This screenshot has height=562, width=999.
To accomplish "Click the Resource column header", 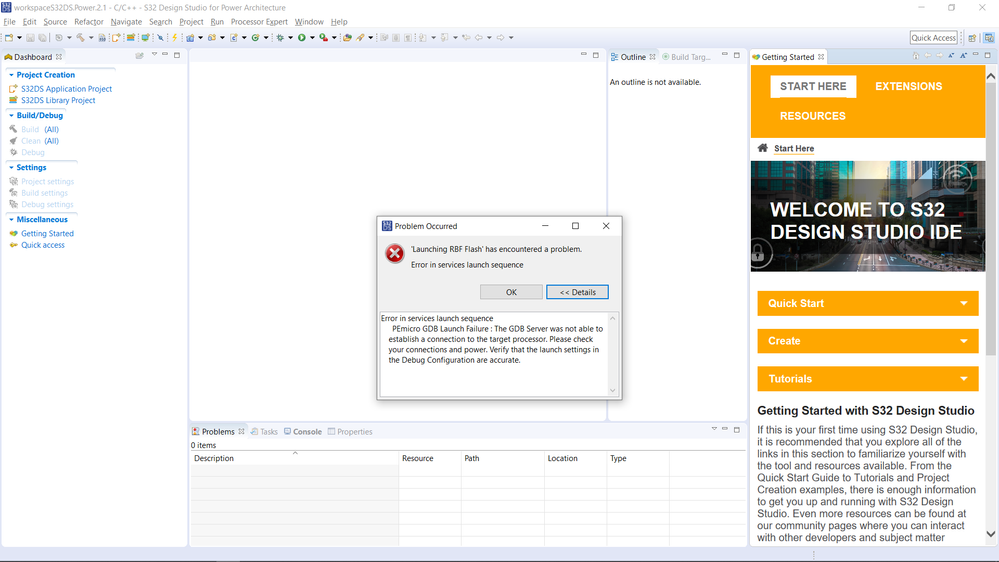I will [430, 458].
